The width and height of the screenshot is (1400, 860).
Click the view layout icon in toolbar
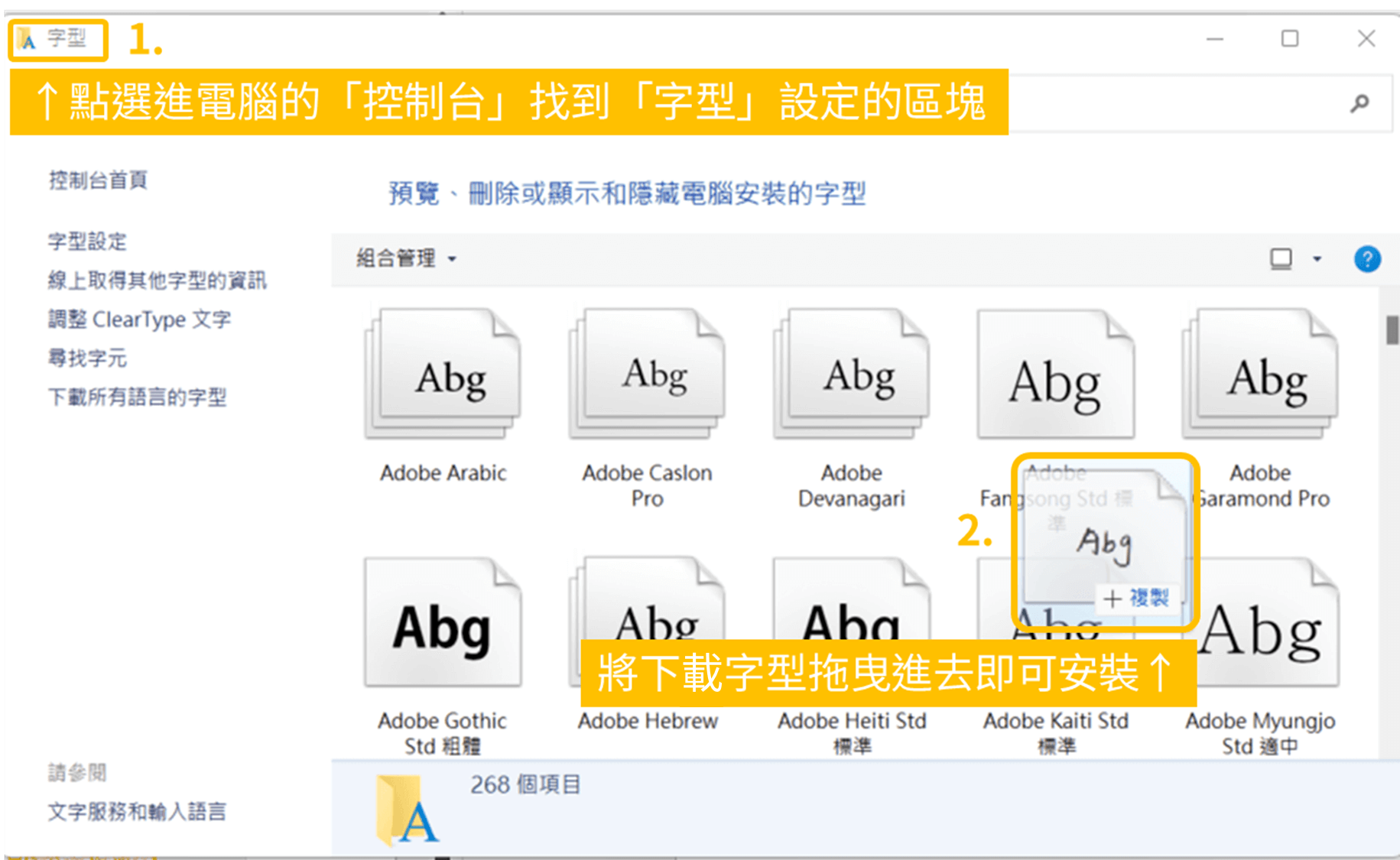1281,259
